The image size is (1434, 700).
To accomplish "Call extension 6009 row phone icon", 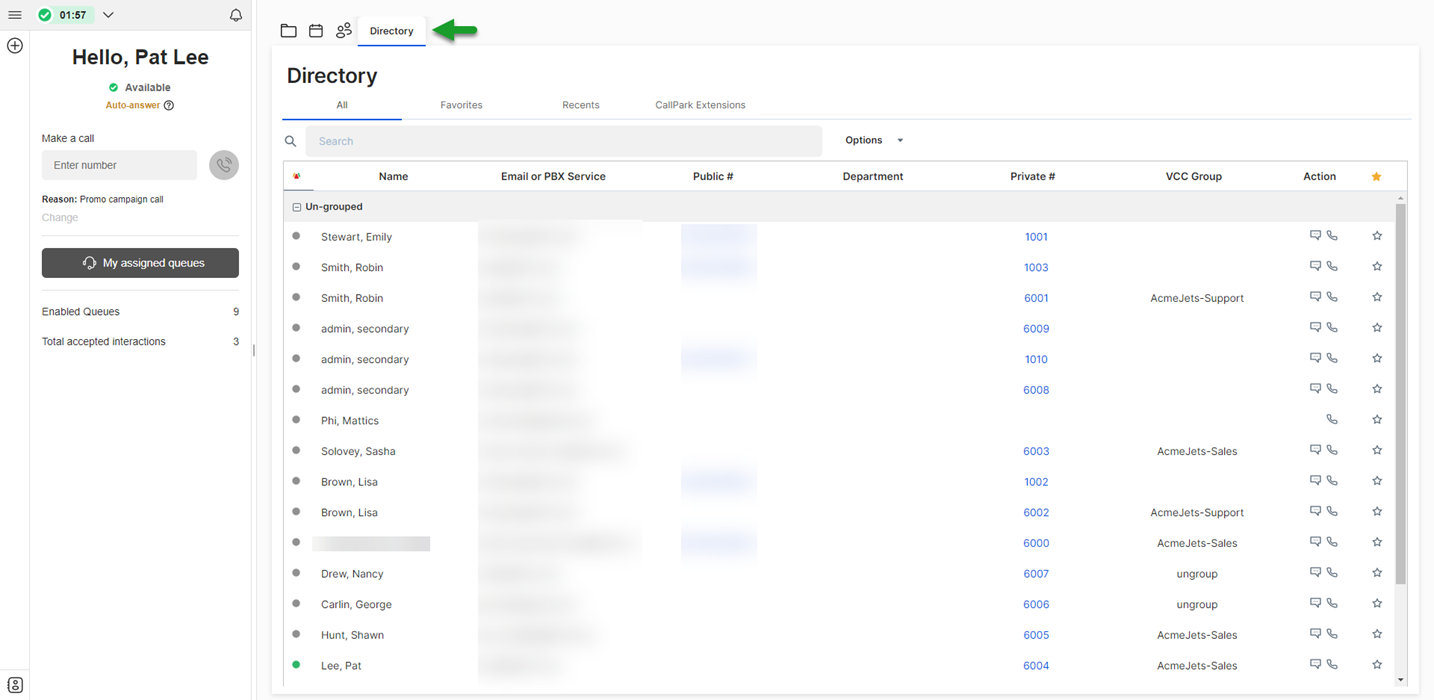I will (1332, 328).
